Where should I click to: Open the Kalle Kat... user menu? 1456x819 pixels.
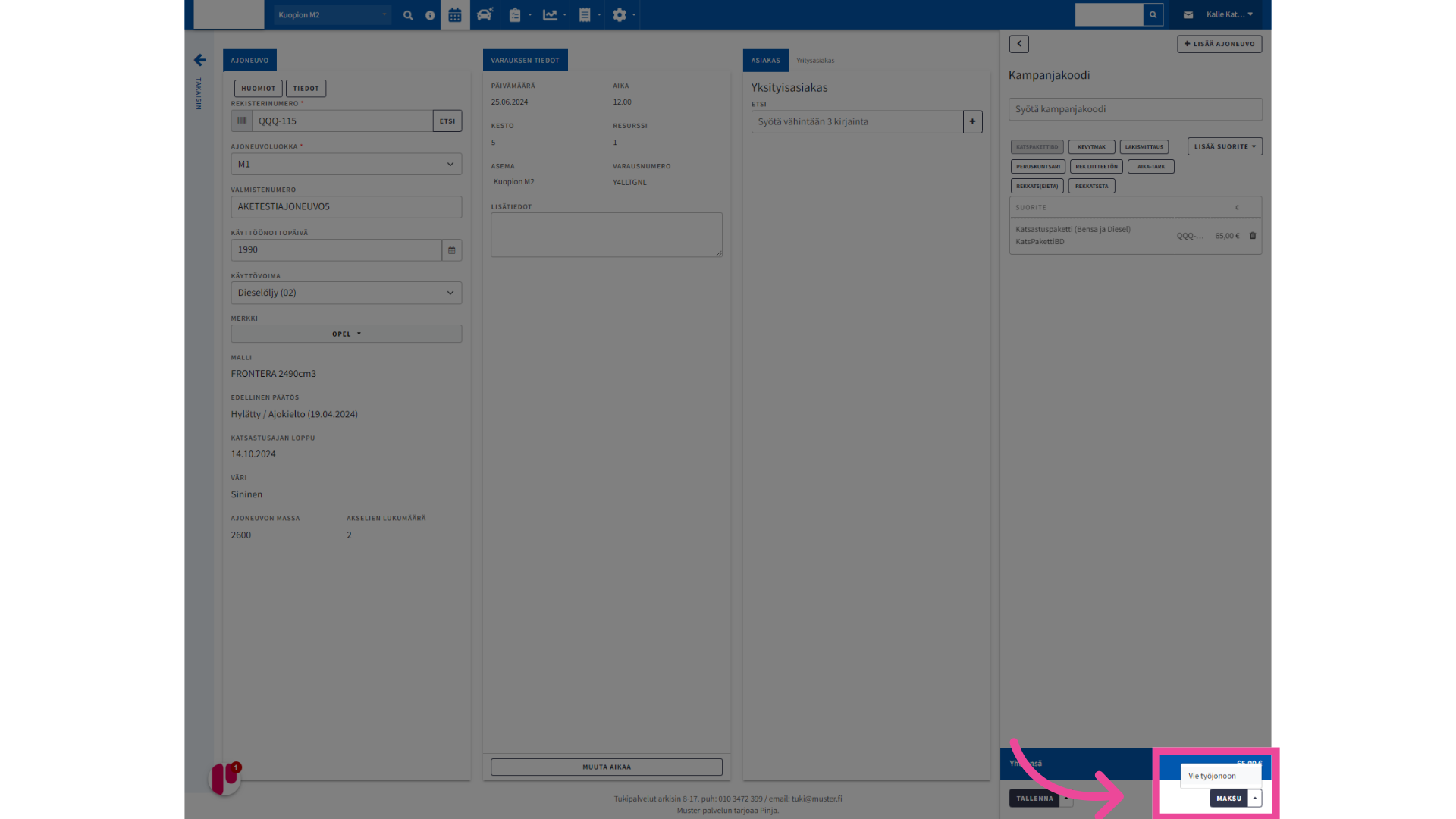1229,14
